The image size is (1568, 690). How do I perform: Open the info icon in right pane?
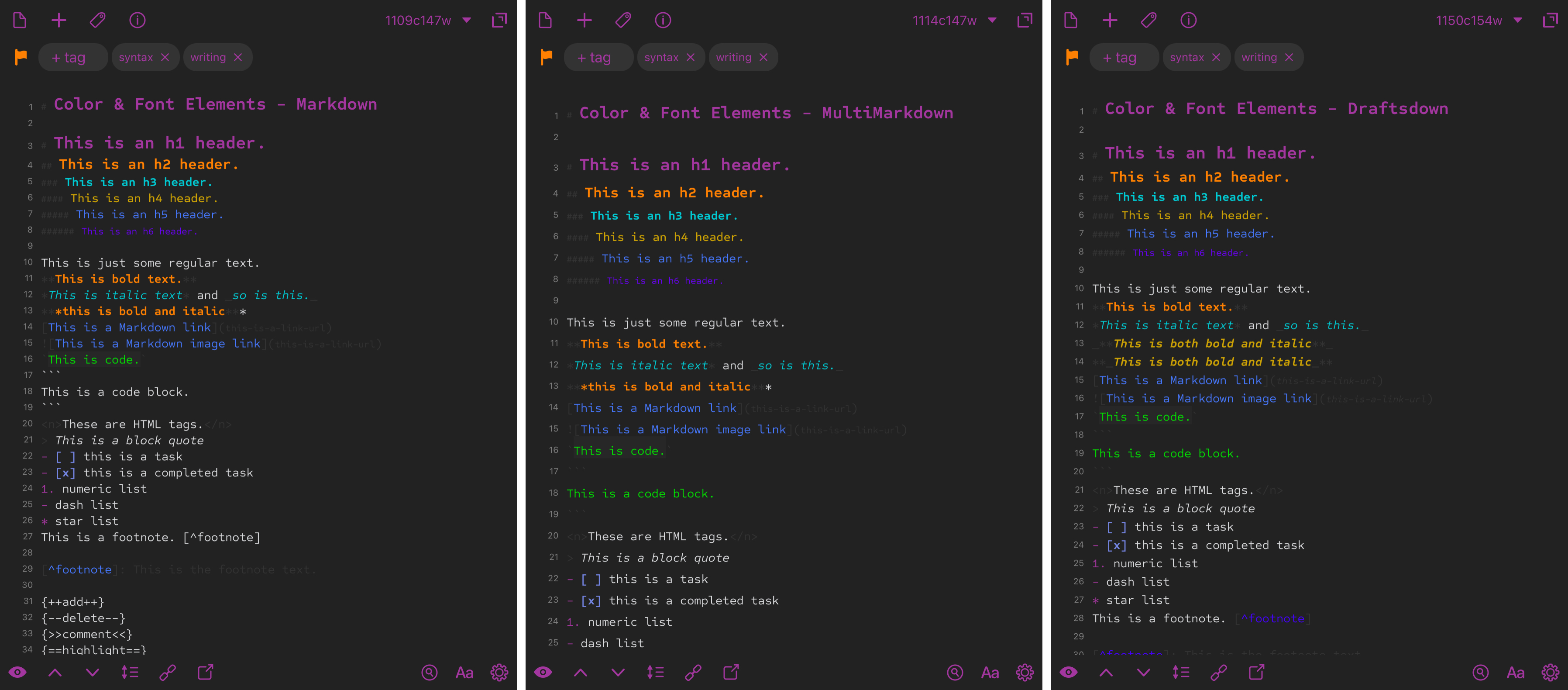tap(1188, 21)
